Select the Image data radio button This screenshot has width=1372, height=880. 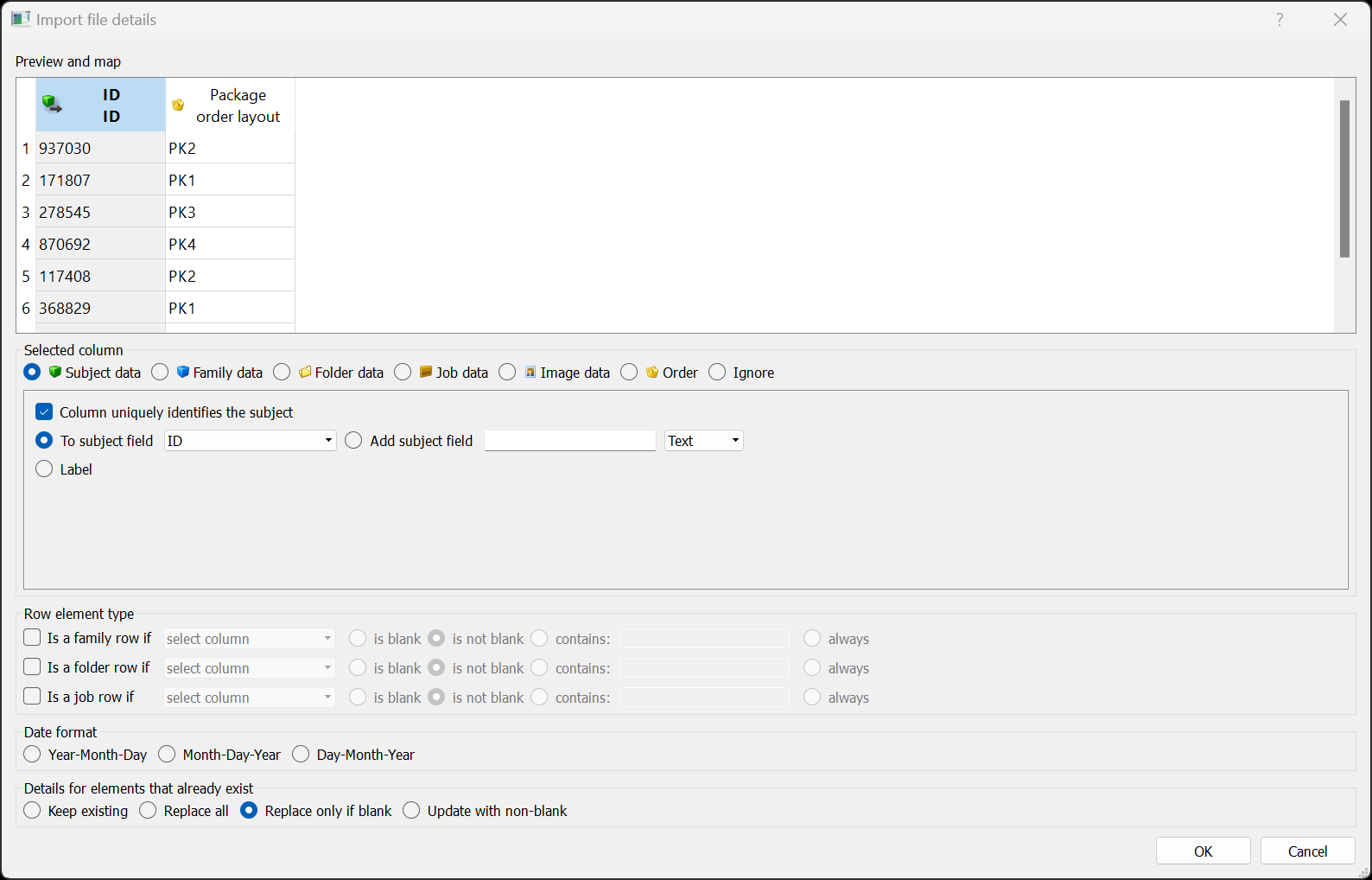point(507,372)
